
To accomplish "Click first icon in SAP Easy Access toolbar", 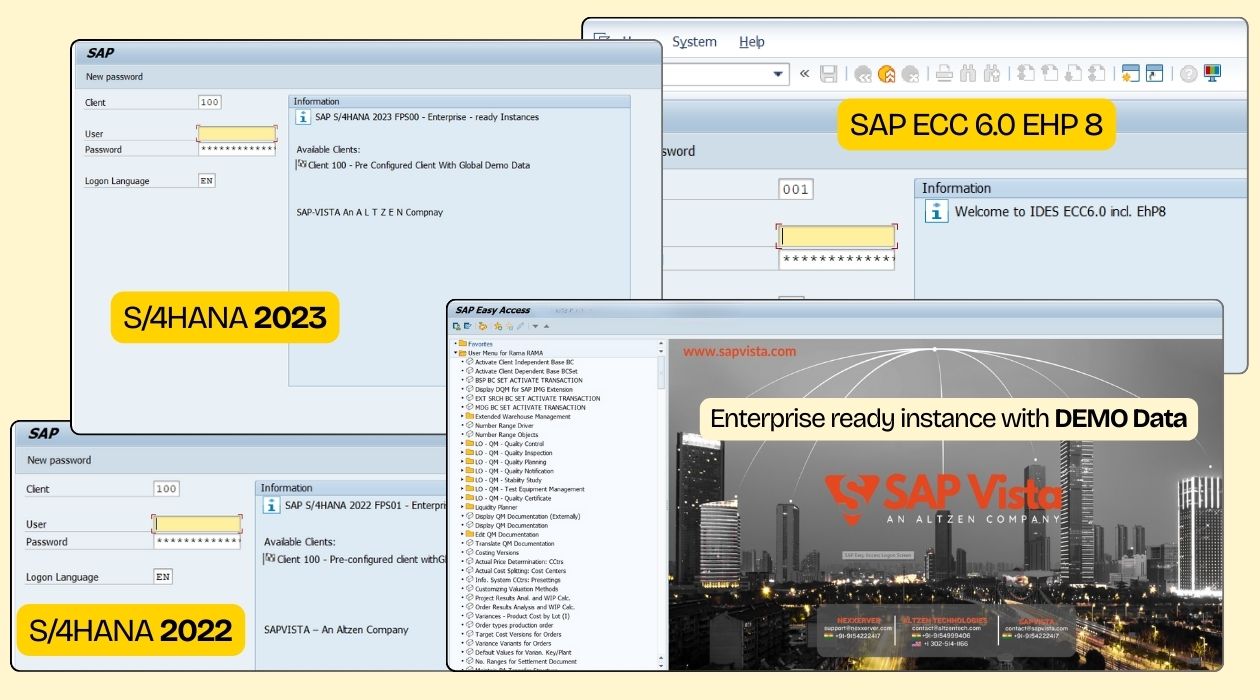I will 456,326.
